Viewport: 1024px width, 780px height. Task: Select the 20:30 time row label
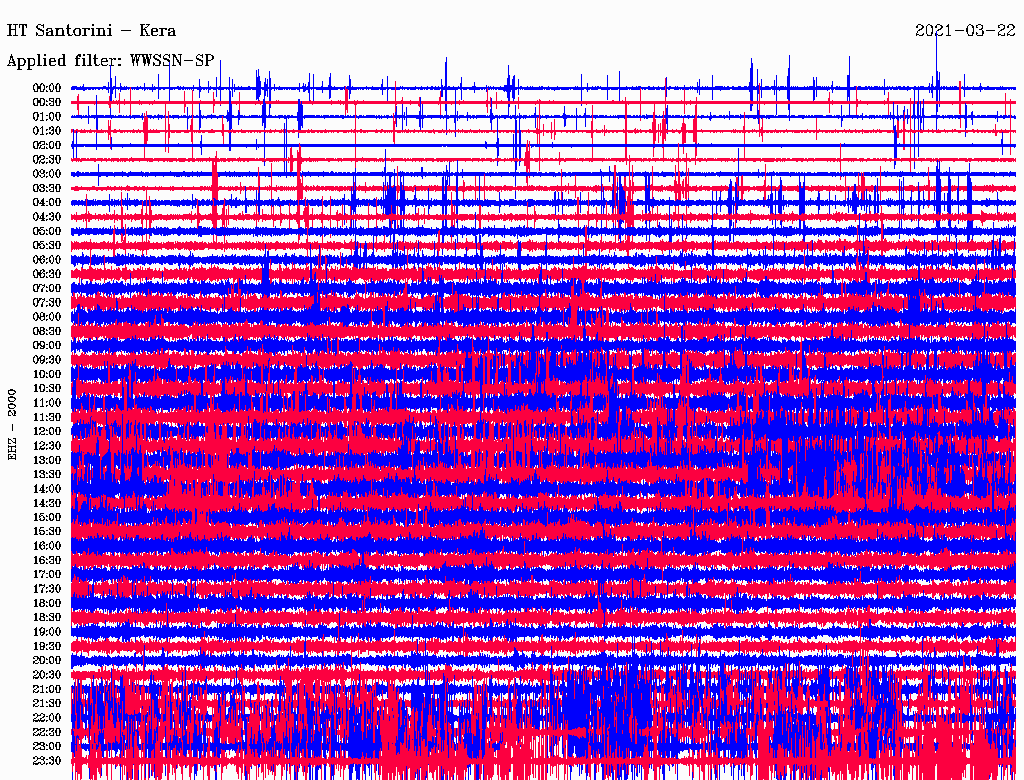coord(47,675)
